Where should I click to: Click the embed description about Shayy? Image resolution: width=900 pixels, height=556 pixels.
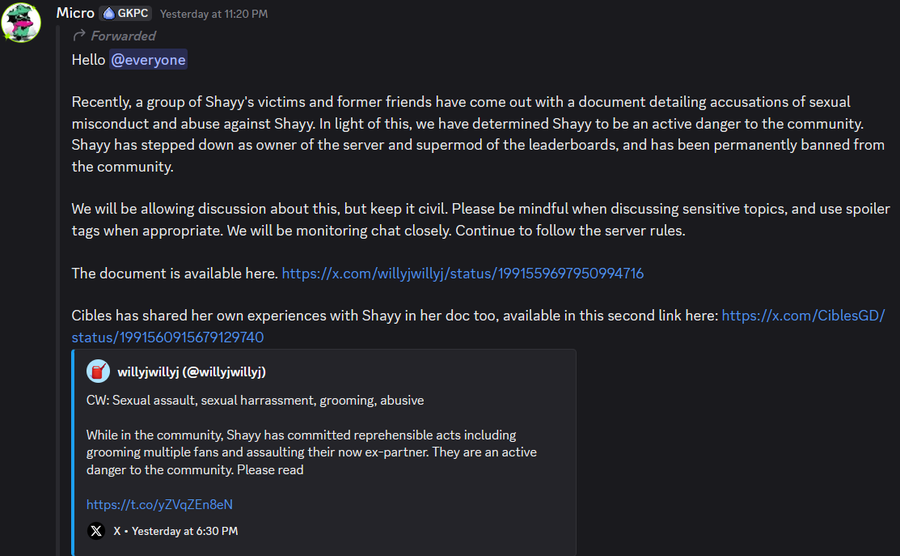(311, 452)
